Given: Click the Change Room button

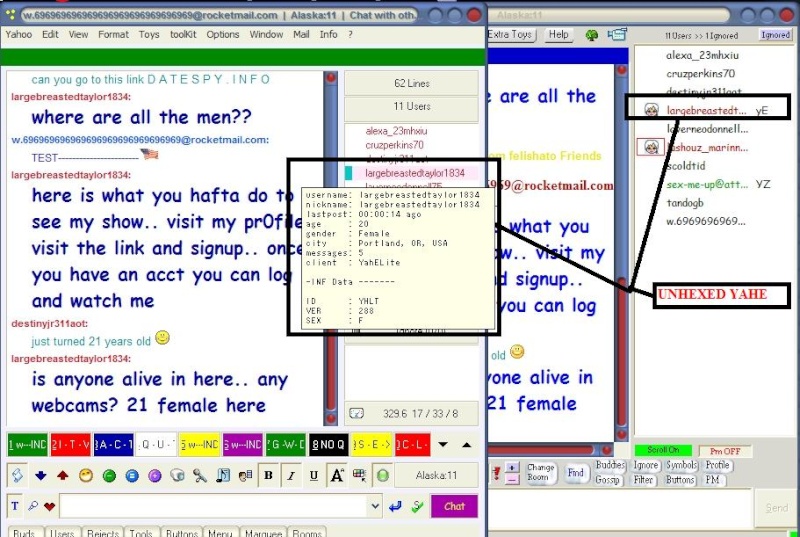Looking at the screenshot, I should point(541,472).
